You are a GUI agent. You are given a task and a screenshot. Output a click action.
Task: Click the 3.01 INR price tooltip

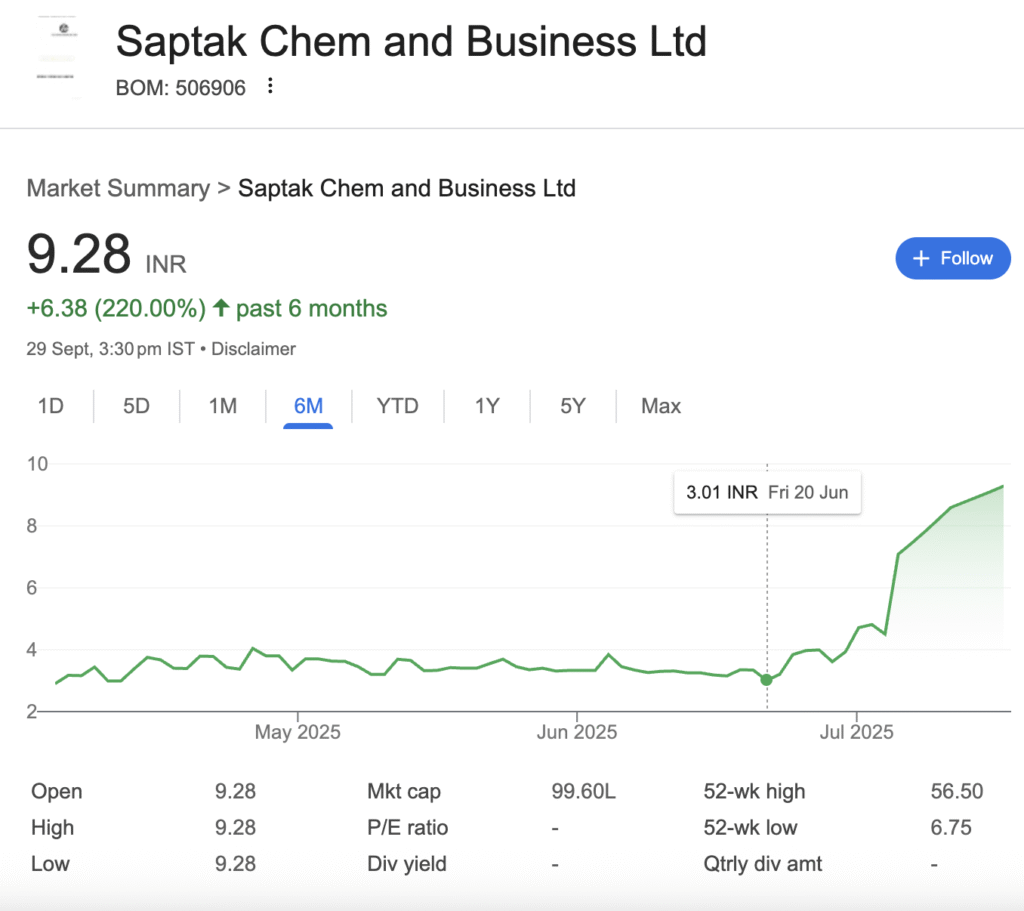click(x=767, y=493)
